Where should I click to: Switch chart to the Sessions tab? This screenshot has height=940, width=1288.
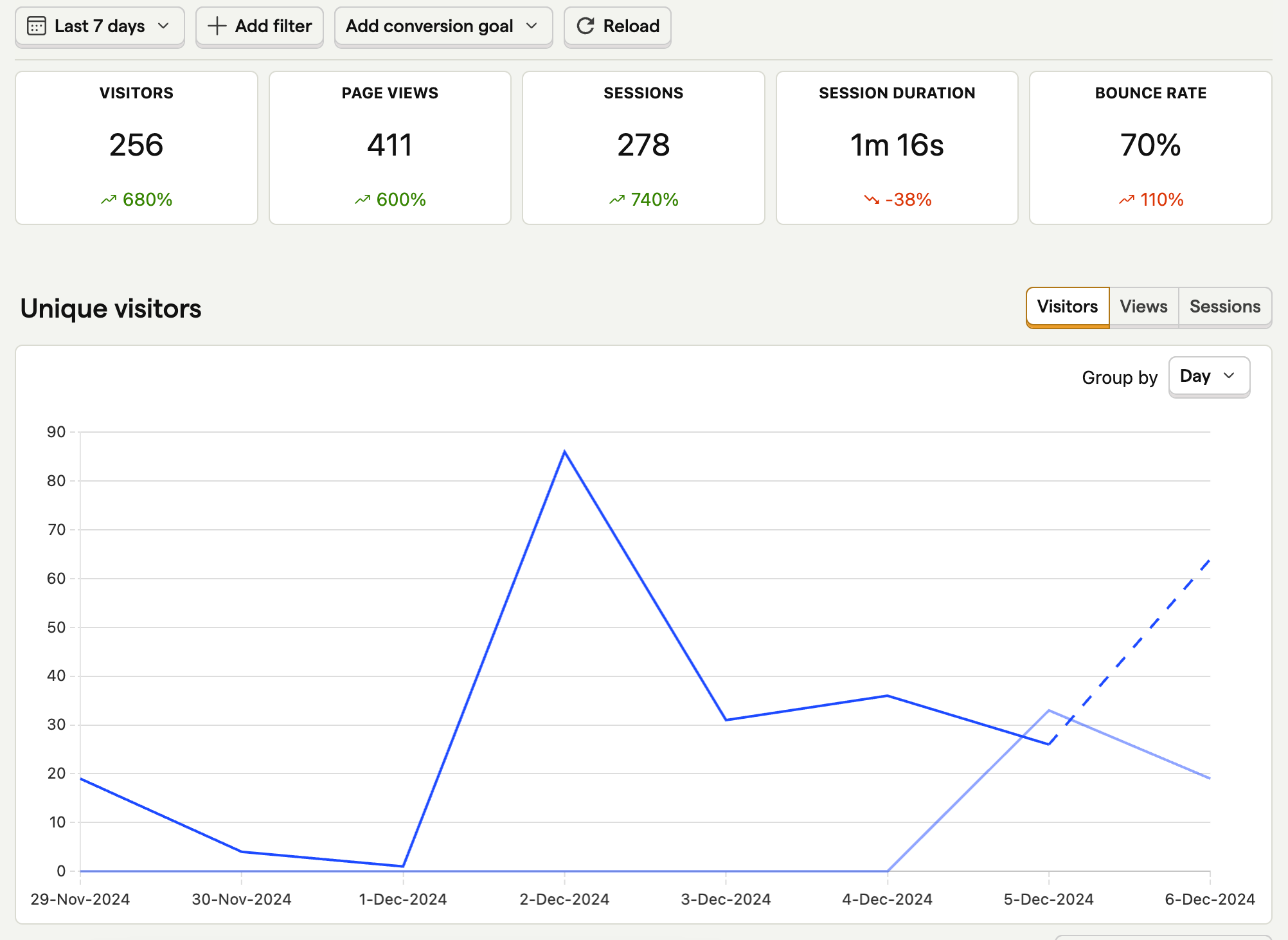coord(1224,307)
